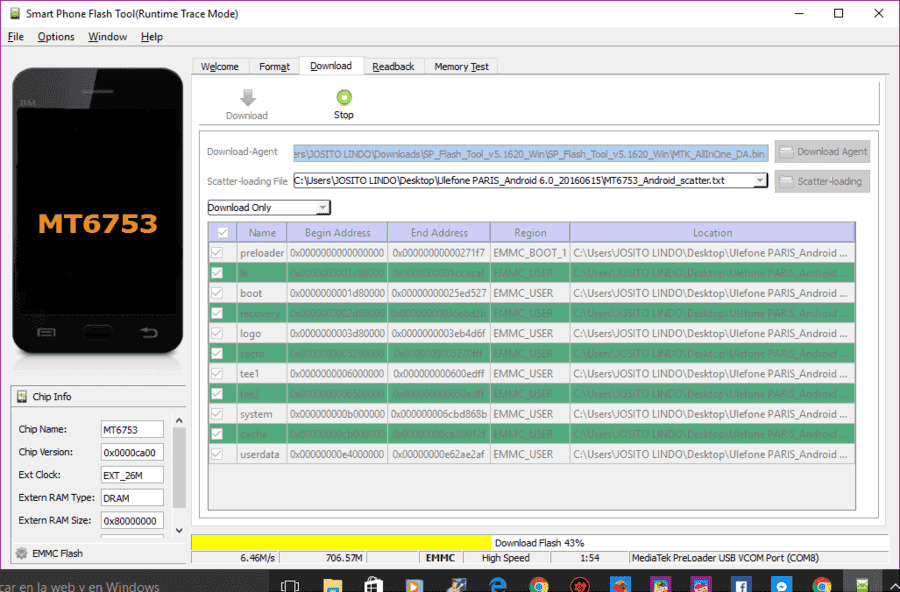The image size is (900, 592).
Task: Click the Begin Address column header
Action: [x=338, y=233]
